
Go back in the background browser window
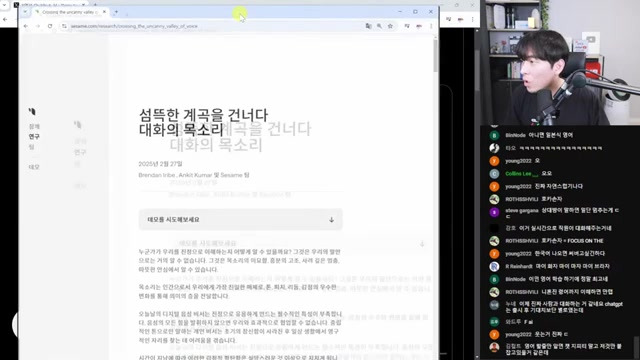[5, 19]
